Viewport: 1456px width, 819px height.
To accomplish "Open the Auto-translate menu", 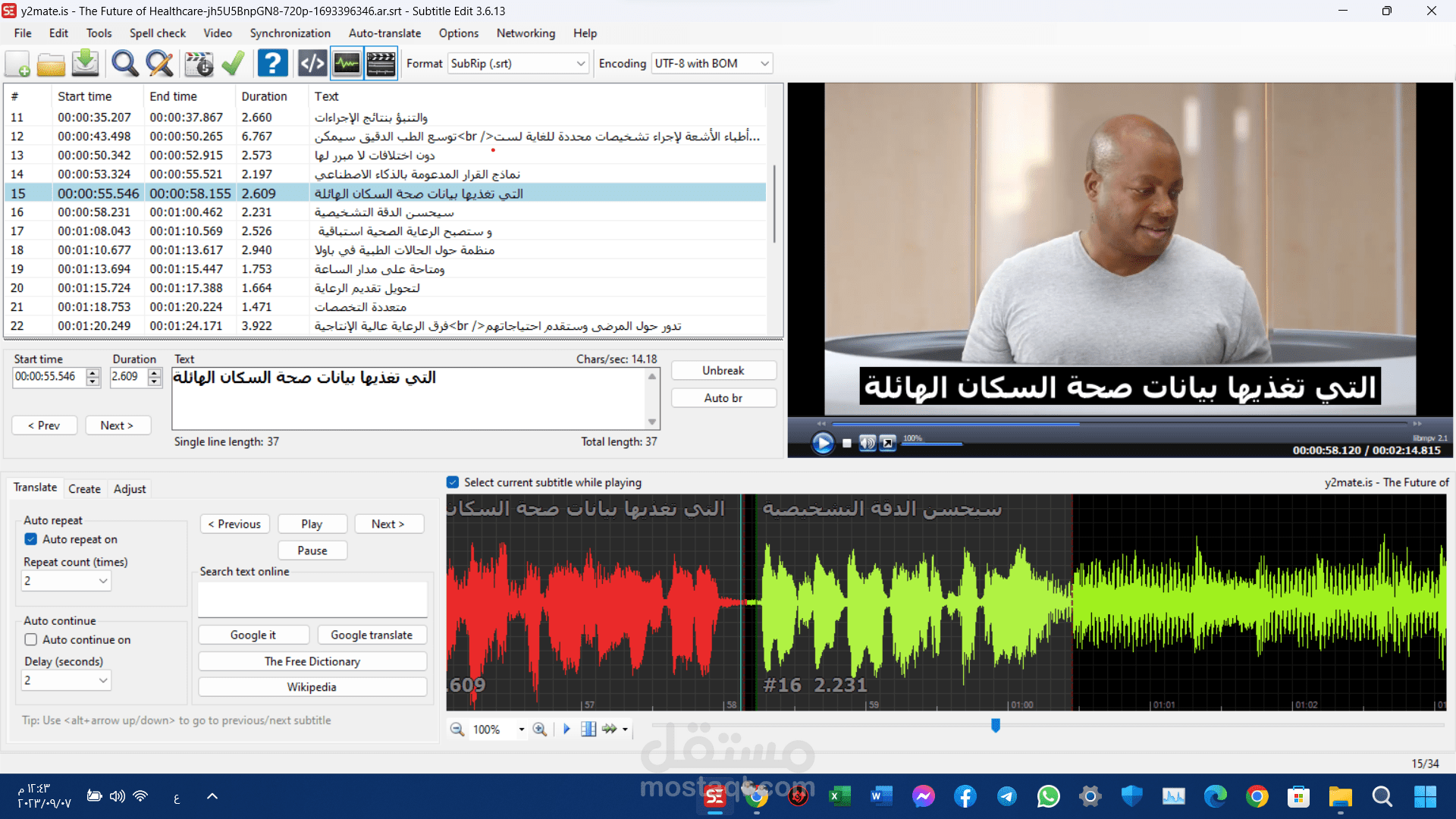I will click(384, 33).
